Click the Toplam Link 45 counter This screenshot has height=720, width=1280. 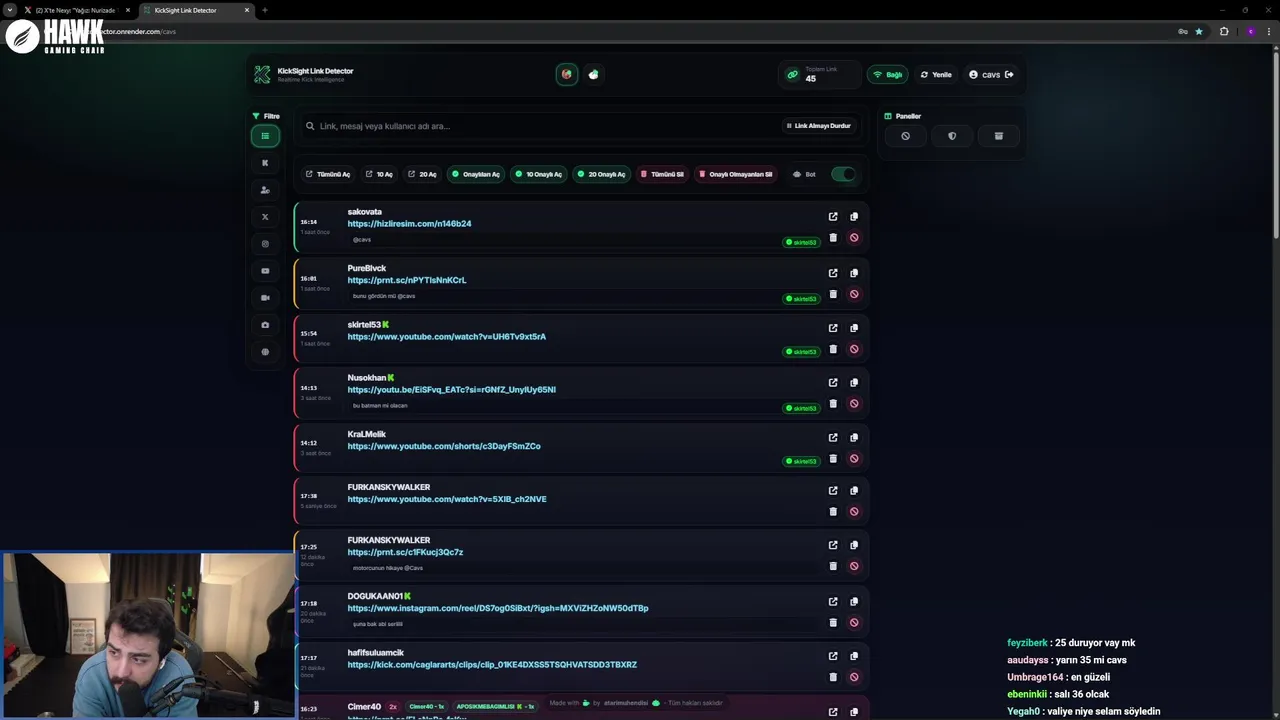[821, 74]
